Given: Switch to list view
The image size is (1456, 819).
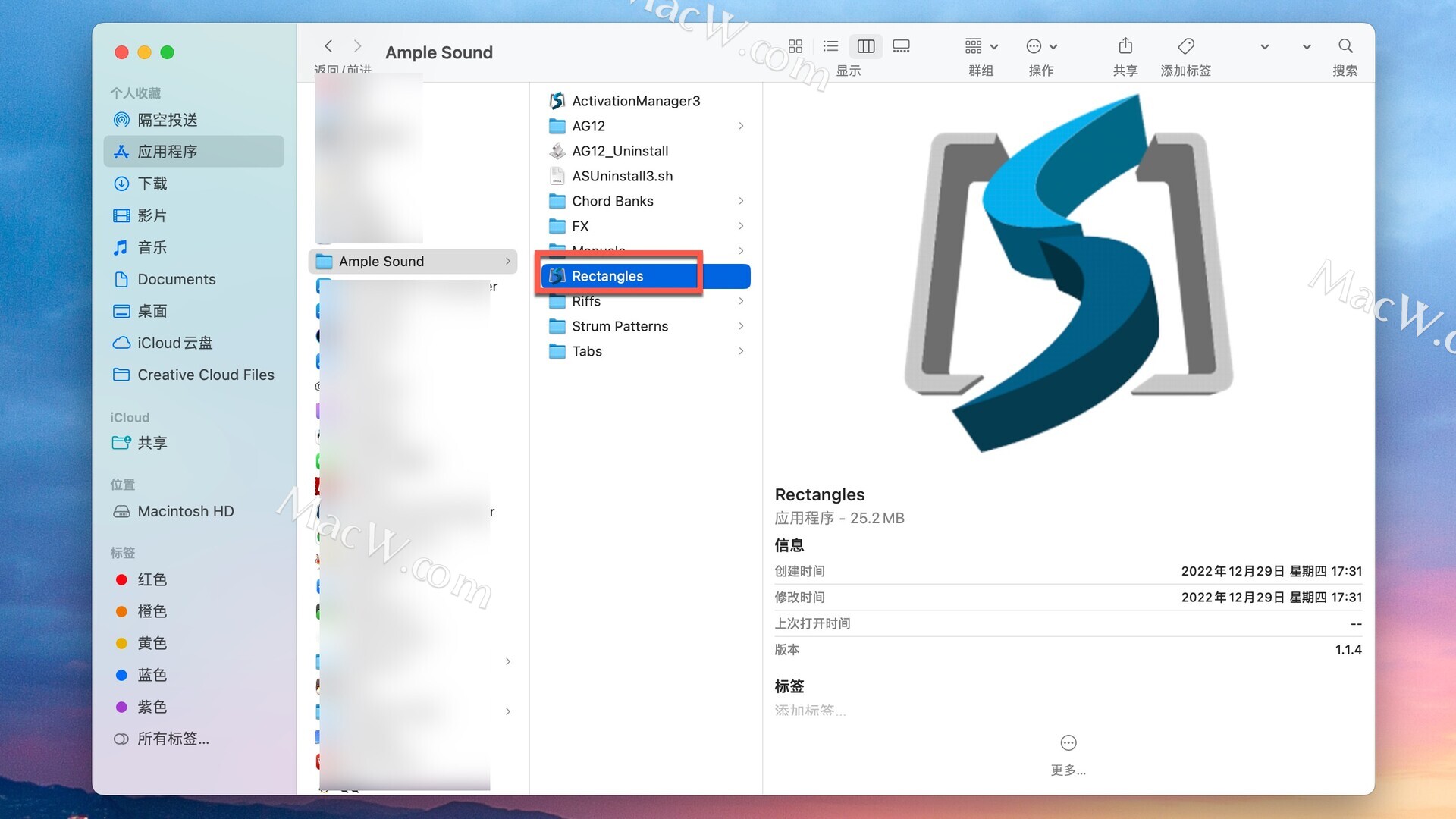Looking at the screenshot, I should pyautogui.click(x=830, y=46).
